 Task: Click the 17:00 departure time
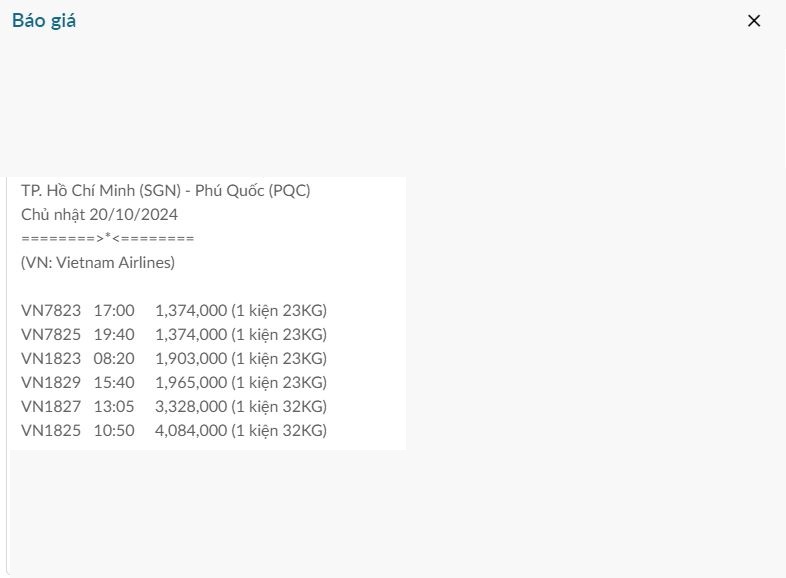click(x=114, y=310)
